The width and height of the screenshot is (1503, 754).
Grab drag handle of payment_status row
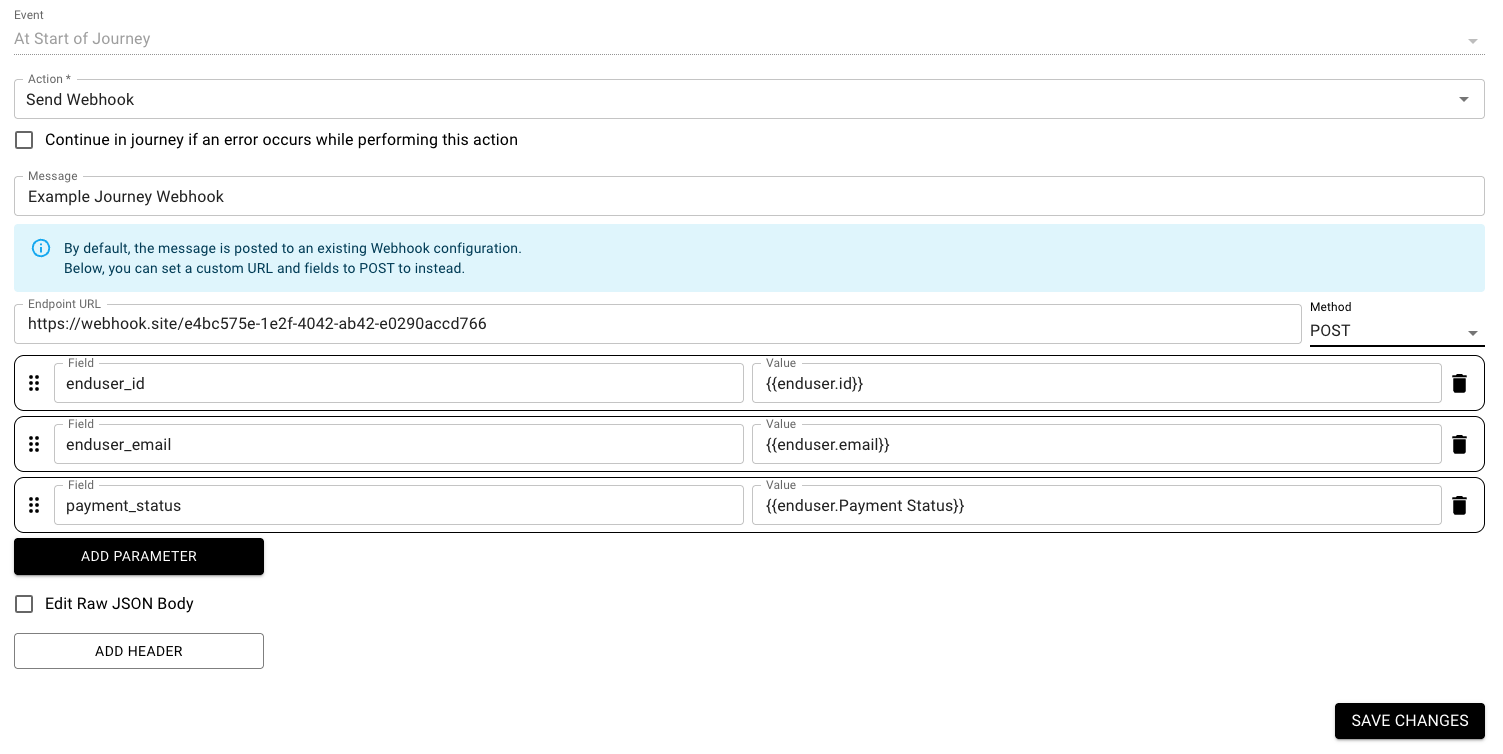(x=34, y=505)
